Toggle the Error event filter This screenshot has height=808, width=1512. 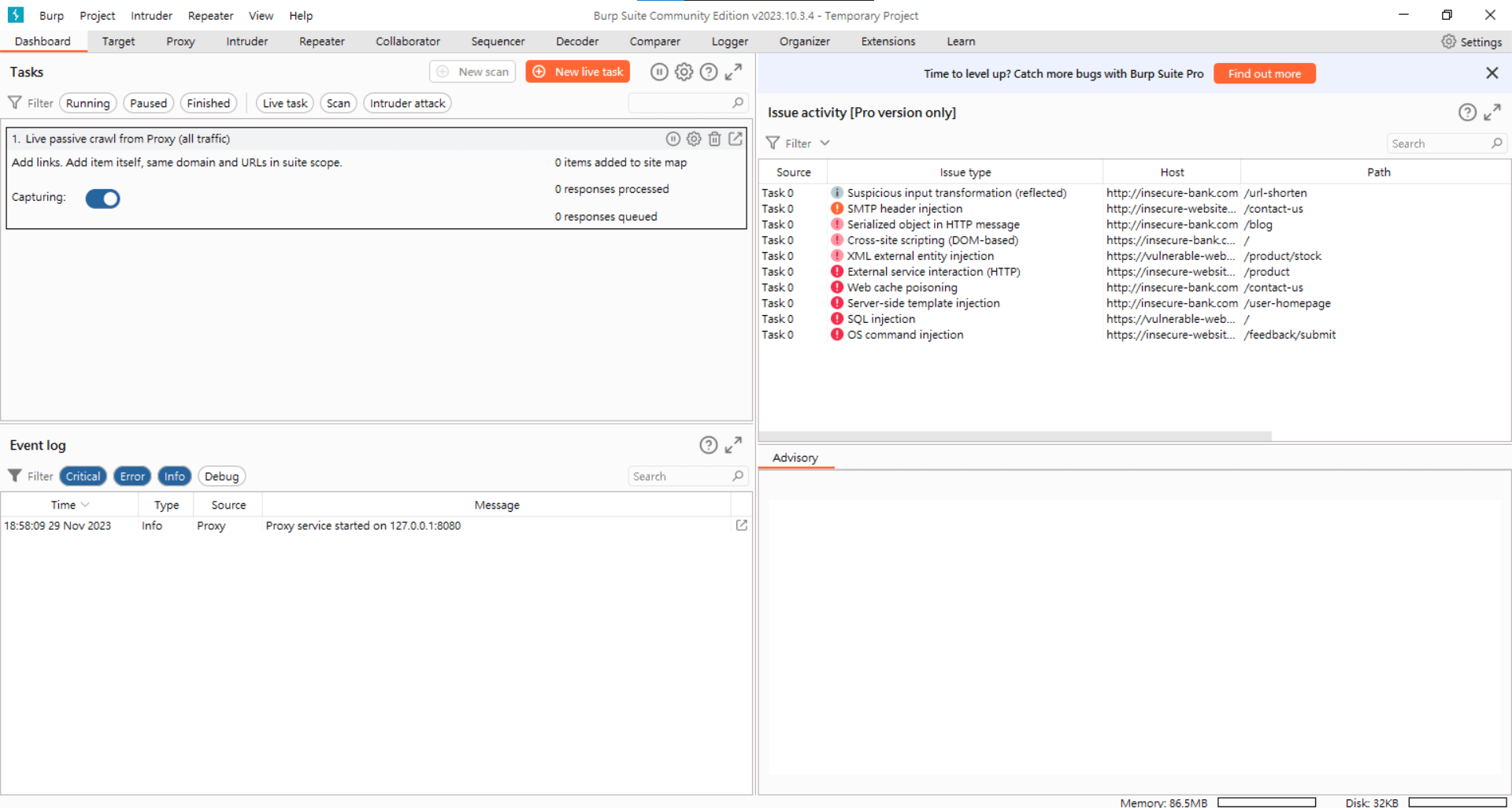click(132, 476)
